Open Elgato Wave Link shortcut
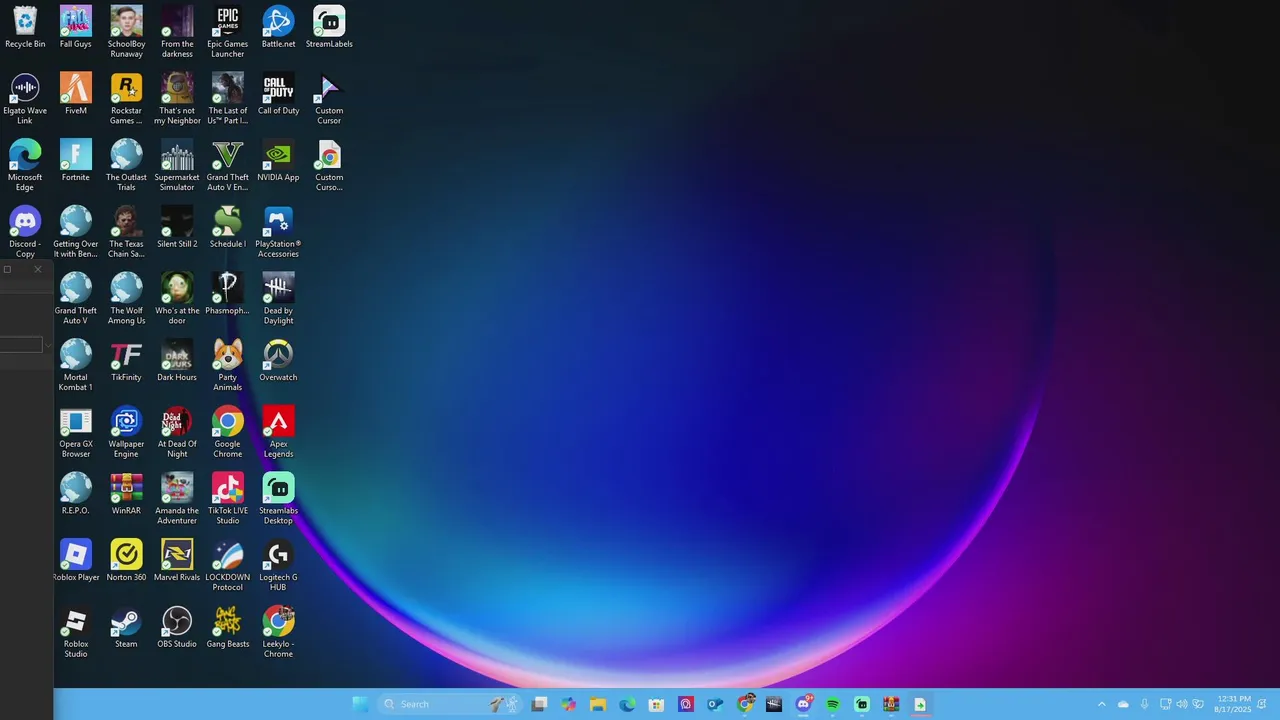The image size is (1280, 720). point(25,99)
